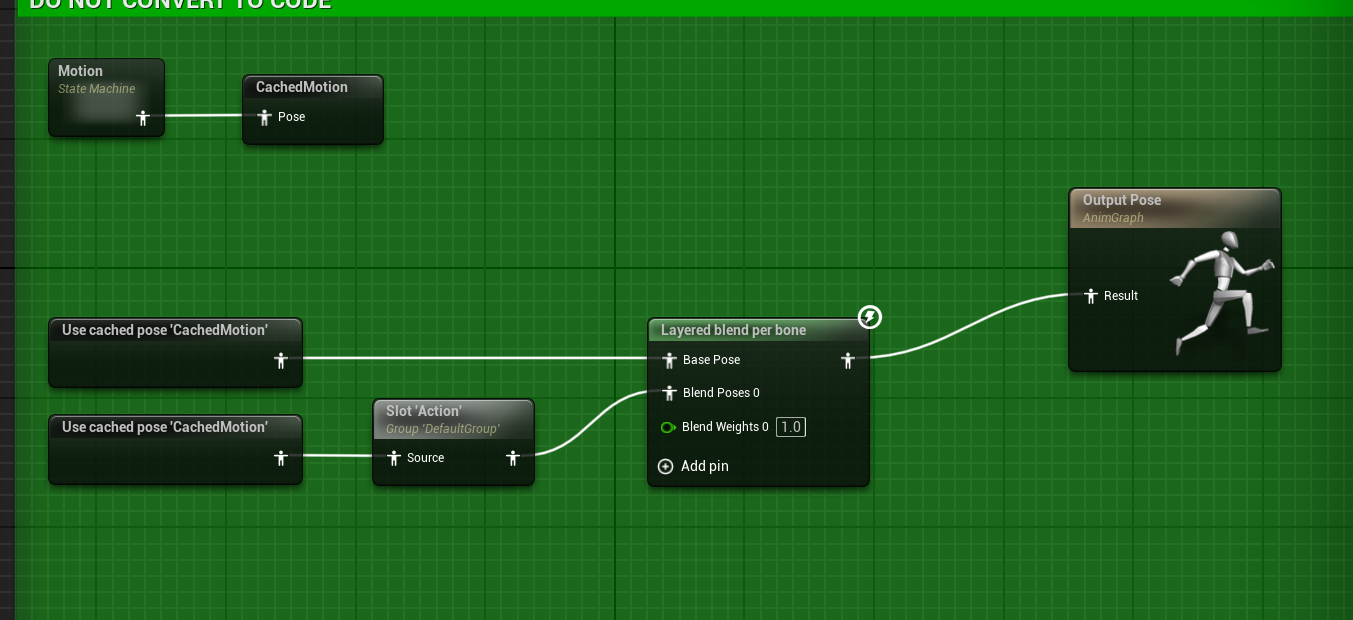Click the running figure image on Output Pose
1353x620 pixels.
(1220, 292)
